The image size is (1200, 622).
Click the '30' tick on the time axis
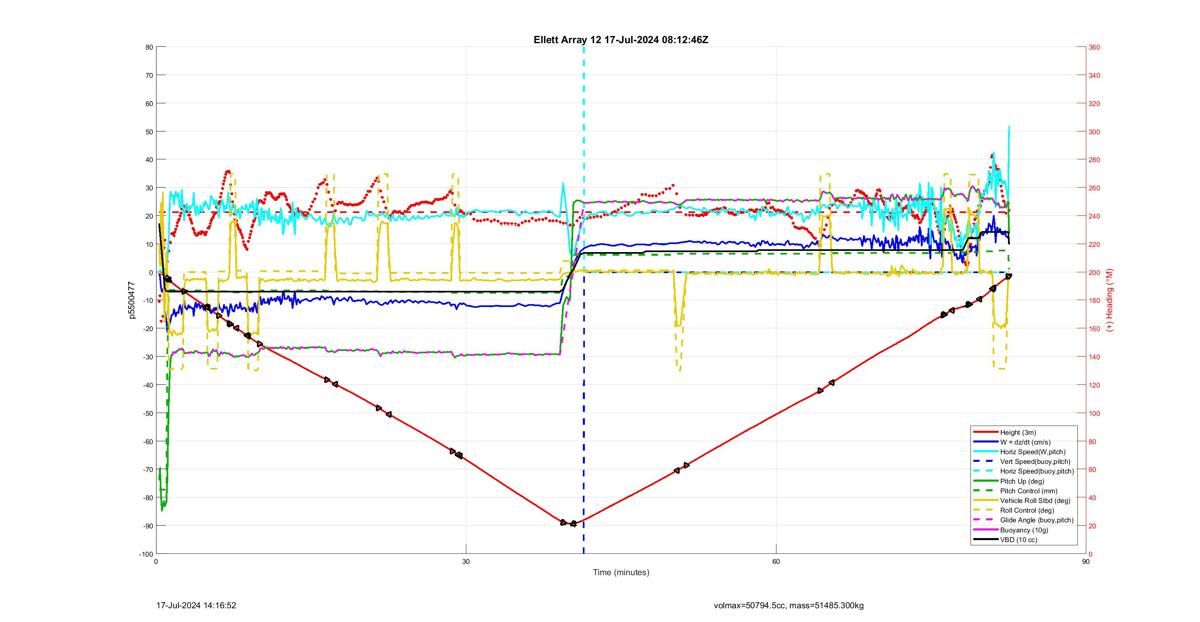(x=466, y=561)
